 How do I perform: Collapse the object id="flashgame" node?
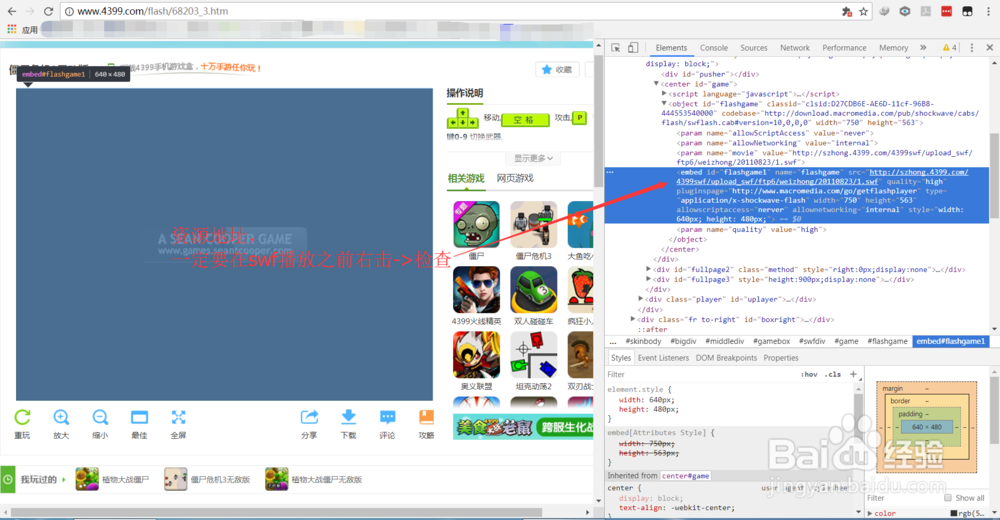(664, 103)
